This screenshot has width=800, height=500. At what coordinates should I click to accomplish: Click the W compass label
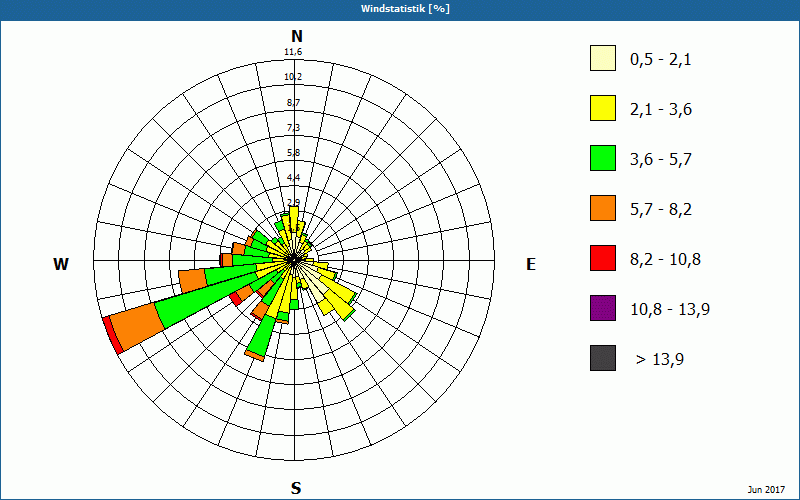click(61, 264)
